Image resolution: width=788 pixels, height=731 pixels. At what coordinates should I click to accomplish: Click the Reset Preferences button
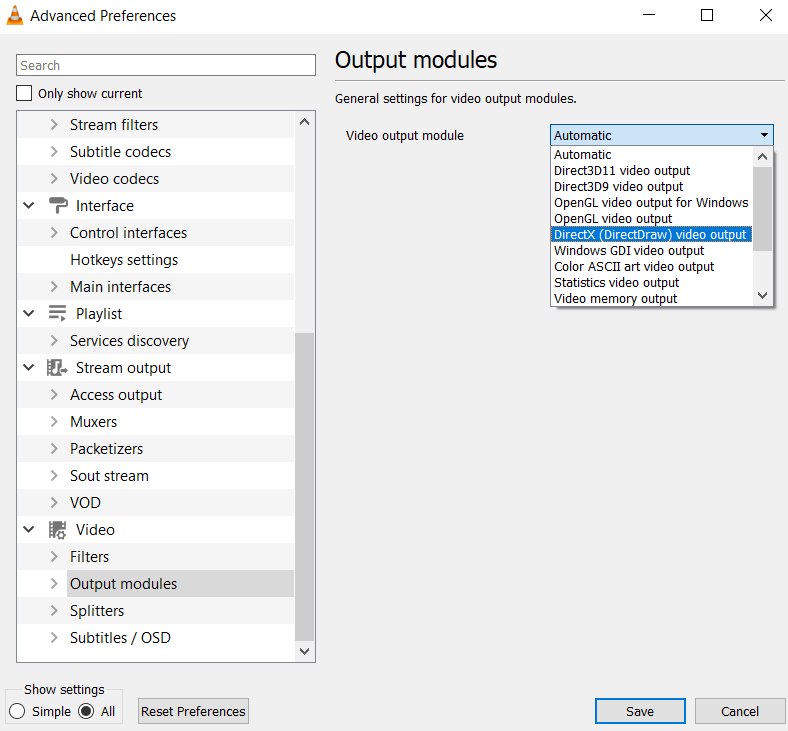coord(193,712)
